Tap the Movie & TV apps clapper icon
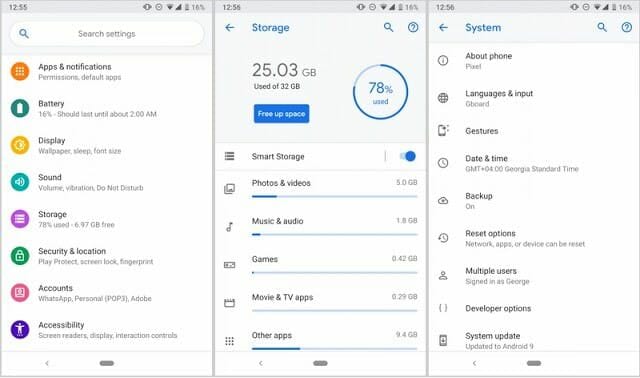The height and width of the screenshot is (378, 640). click(x=229, y=302)
